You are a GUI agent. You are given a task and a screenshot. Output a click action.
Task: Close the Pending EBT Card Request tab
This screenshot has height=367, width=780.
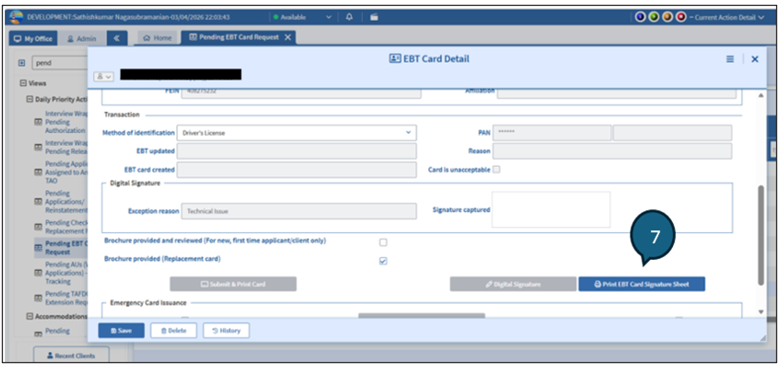(x=288, y=38)
